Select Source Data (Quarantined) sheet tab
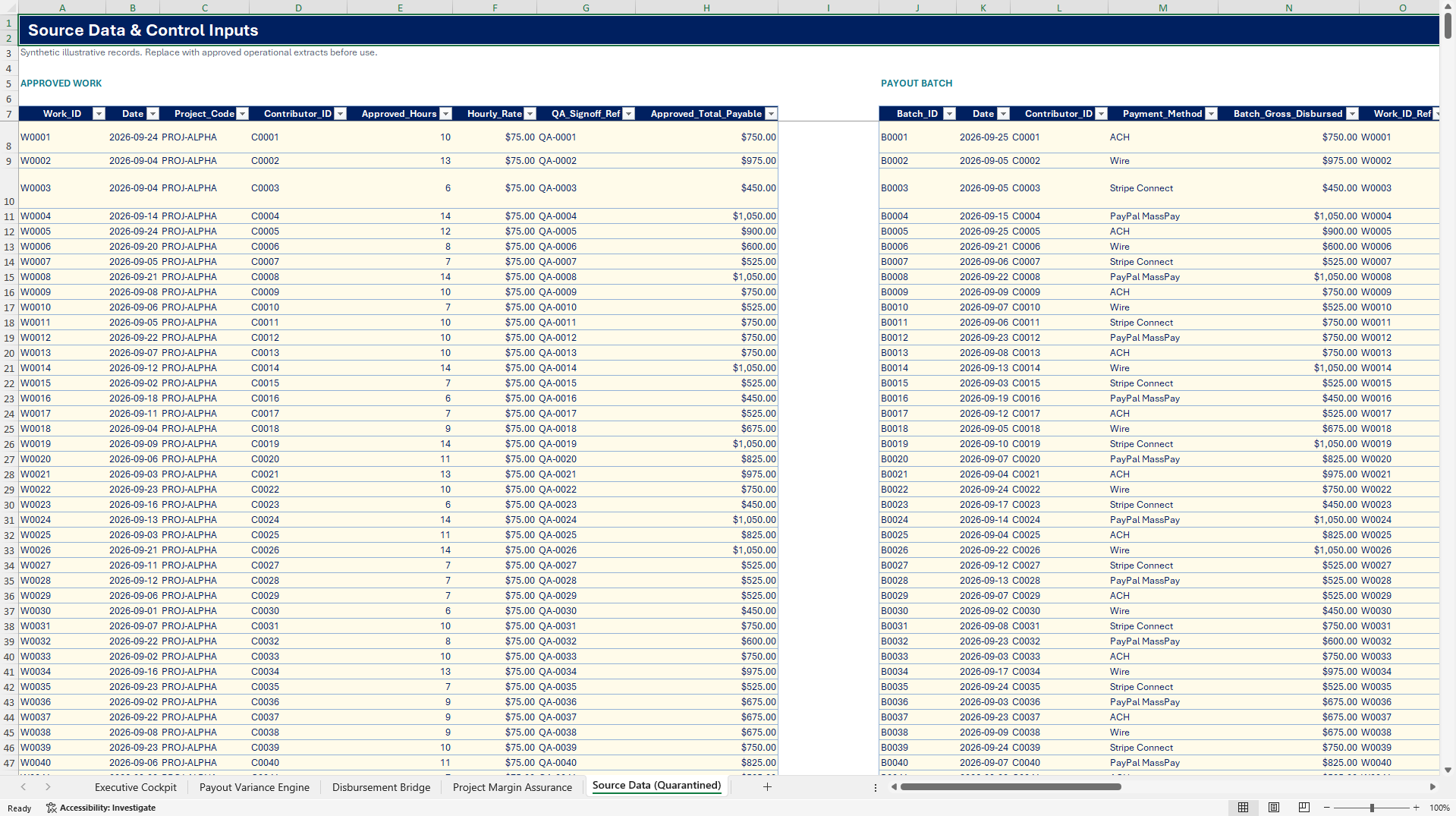The height and width of the screenshot is (816, 1456). tap(656, 786)
